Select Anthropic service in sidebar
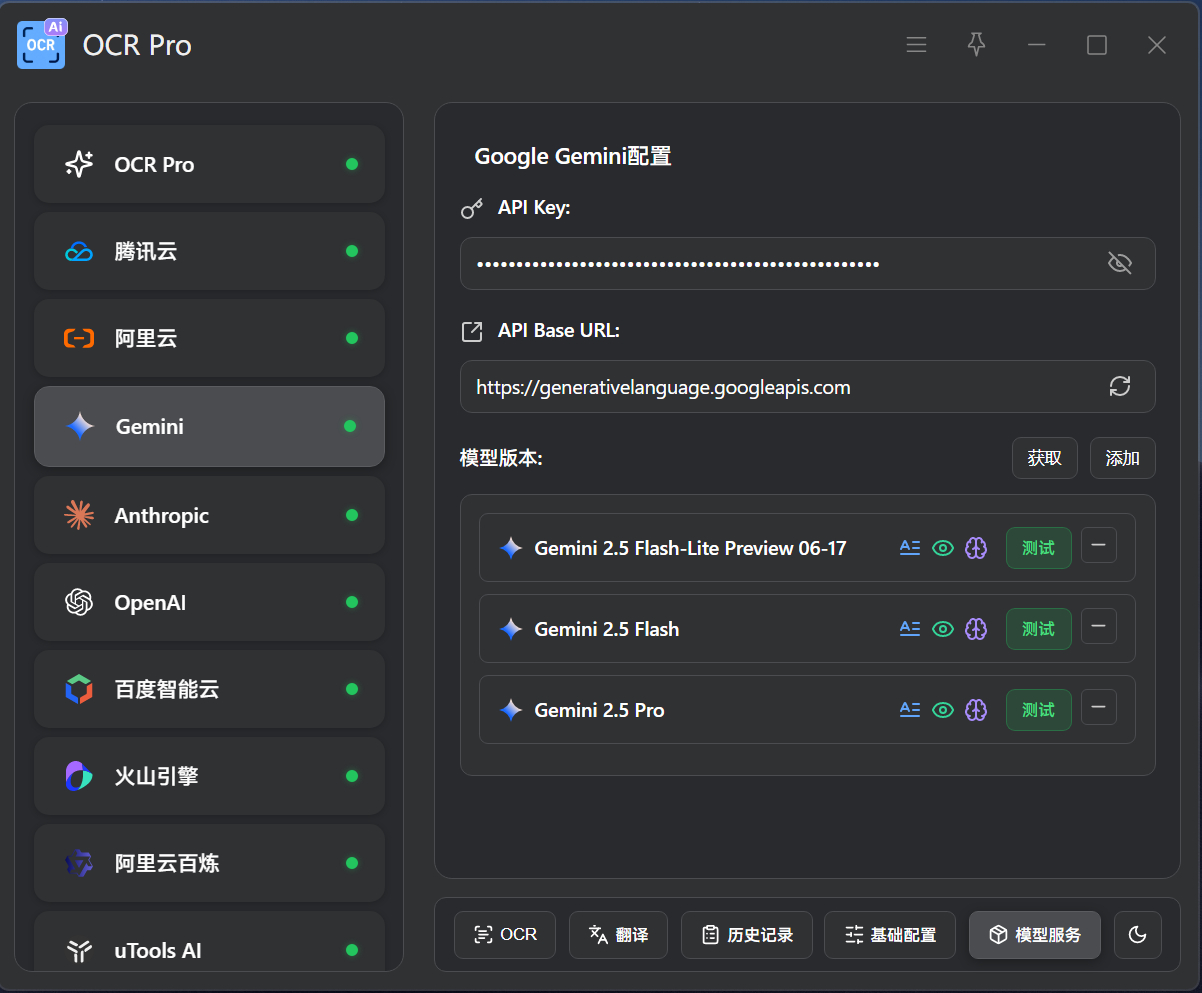The height and width of the screenshot is (993, 1202). [x=210, y=515]
